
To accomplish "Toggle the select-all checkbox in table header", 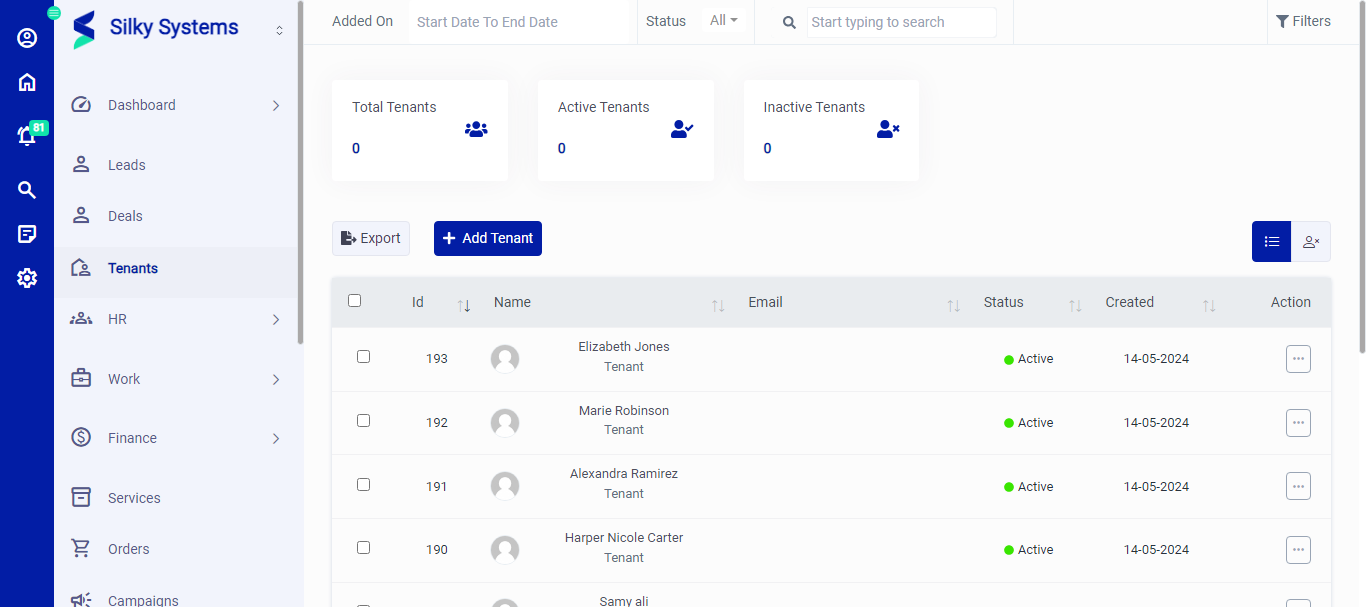I will [354, 301].
